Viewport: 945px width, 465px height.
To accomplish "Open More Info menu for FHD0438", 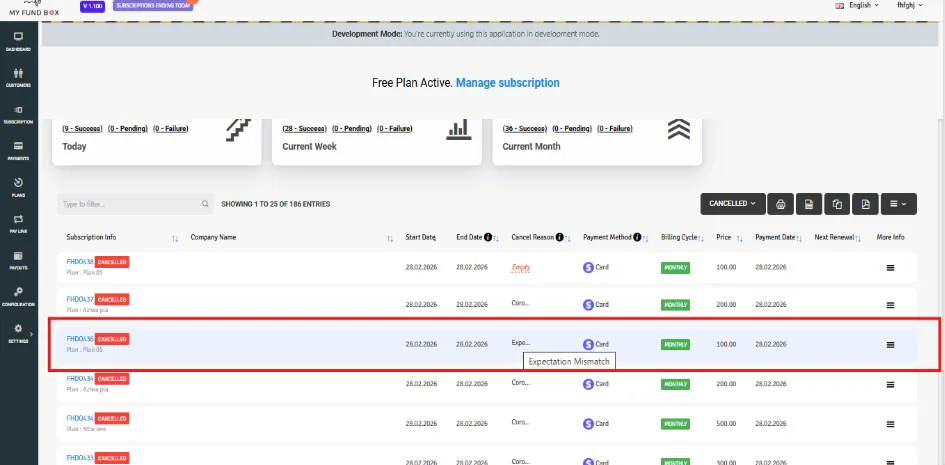I will pos(890,267).
